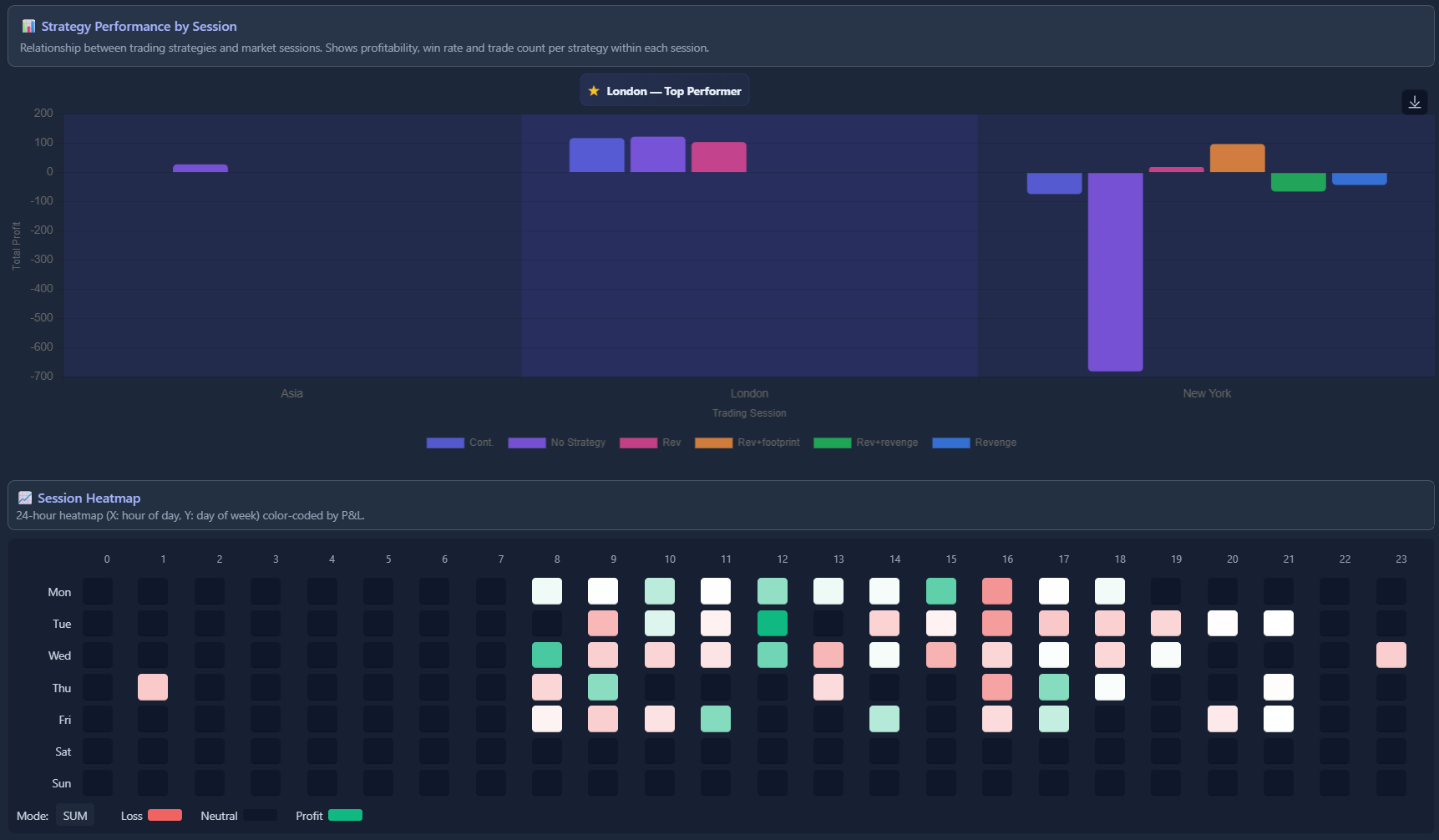The height and width of the screenshot is (840, 1439).
Task: Click the star icon in London badge
Action: 594,91
